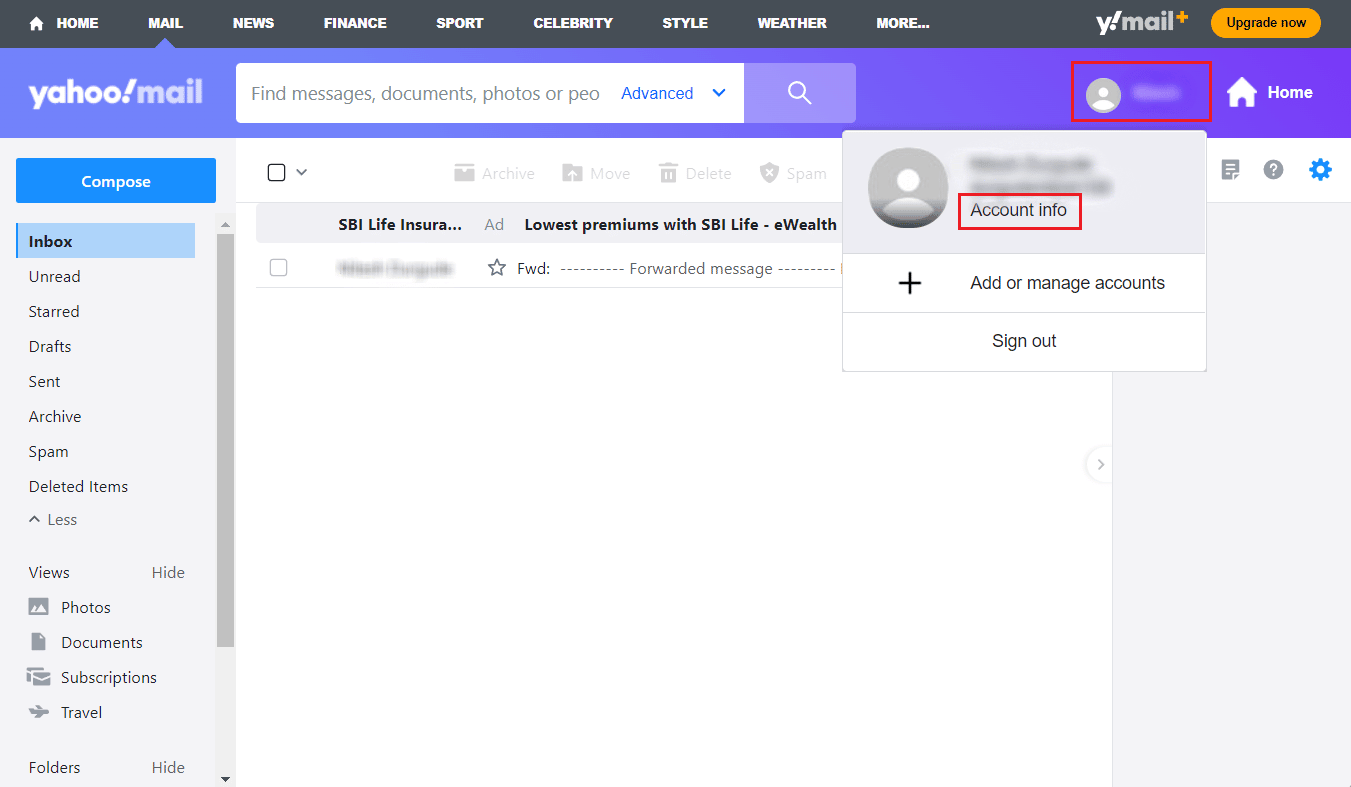Start a search with the magnifier icon
This screenshot has height=787, width=1351.
799,92
